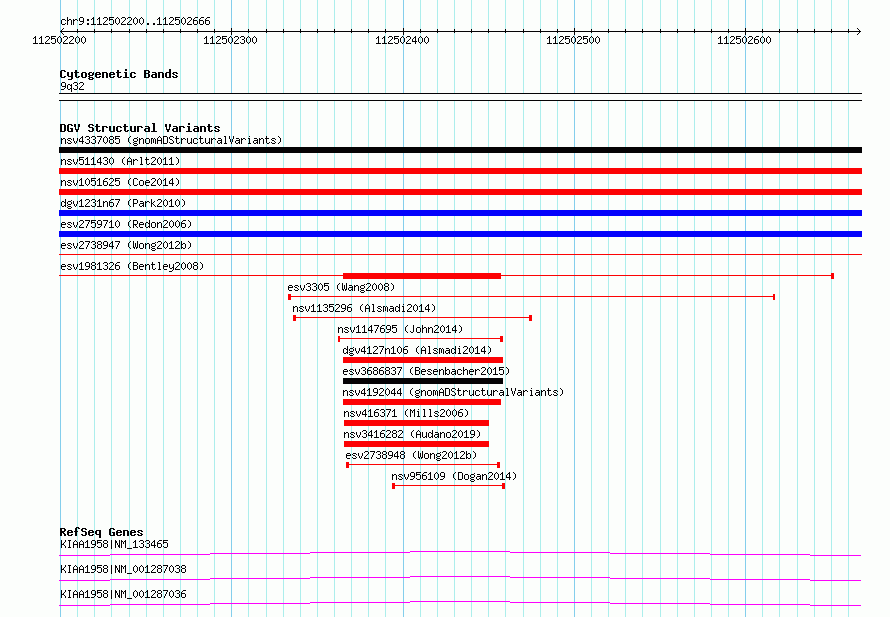Screen dimensions: 890x617
Task: Open variant label nsv4337085 (gnomADStructuralVariants)
Action: [171, 140]
